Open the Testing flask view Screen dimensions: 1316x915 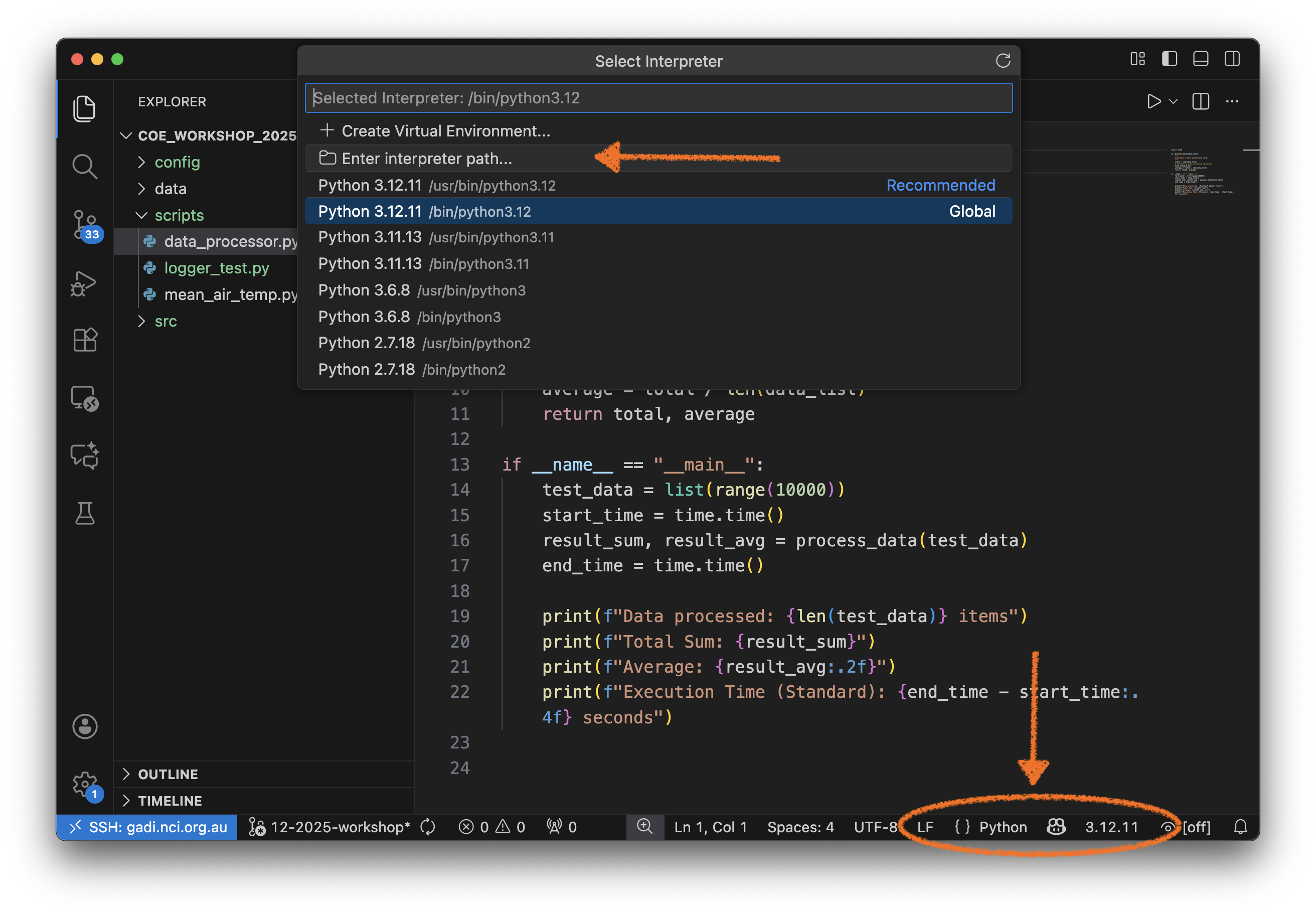point(85,513)
